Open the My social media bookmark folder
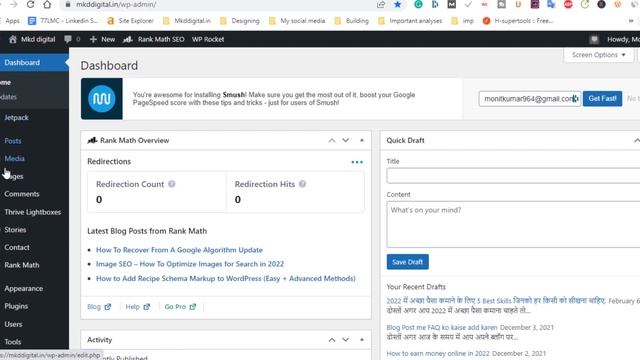This screenshot has height=360, width=640. point(297,20)
